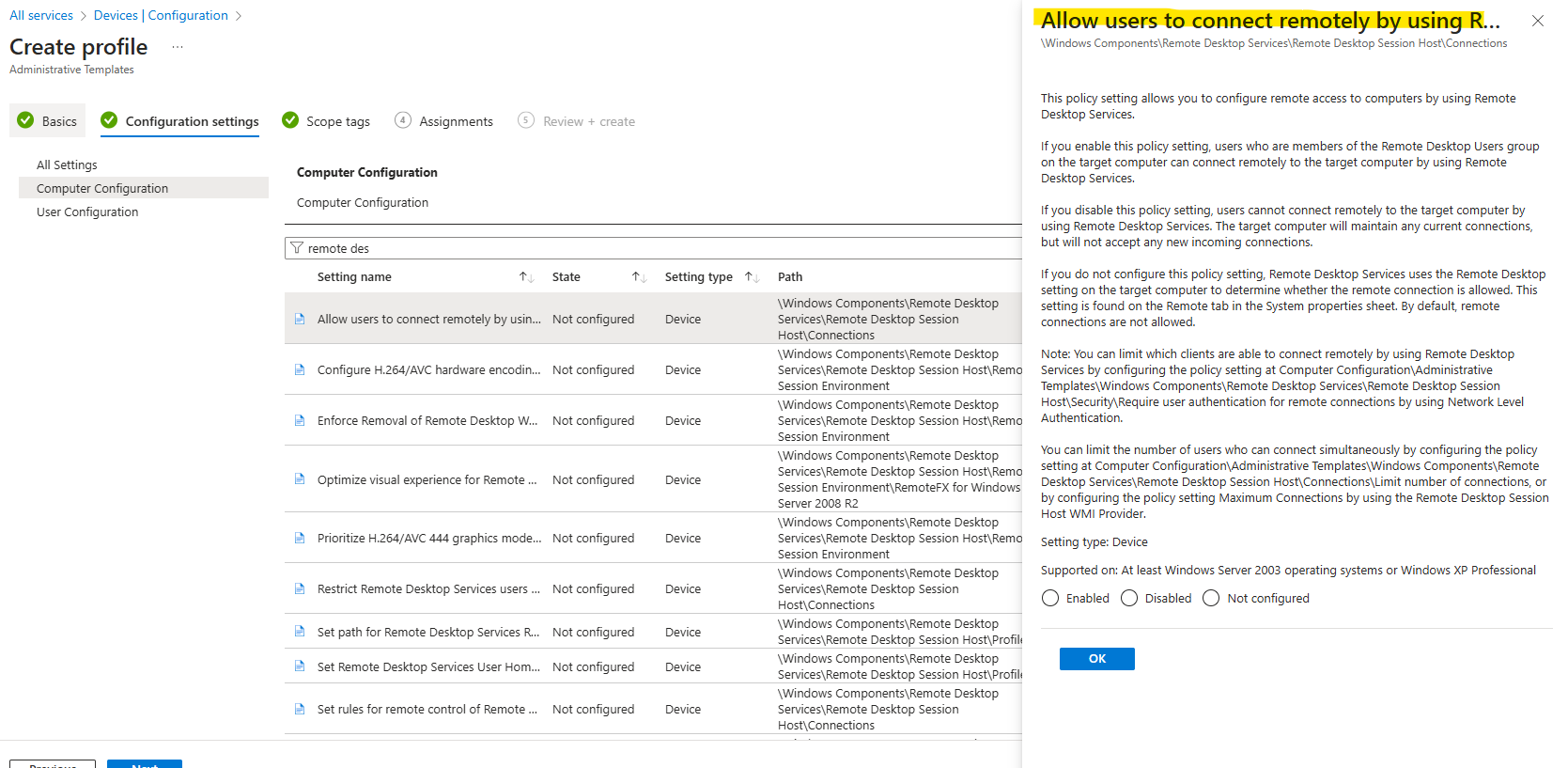Click the document icon for Allow users to connect remotely

point(300,319)
